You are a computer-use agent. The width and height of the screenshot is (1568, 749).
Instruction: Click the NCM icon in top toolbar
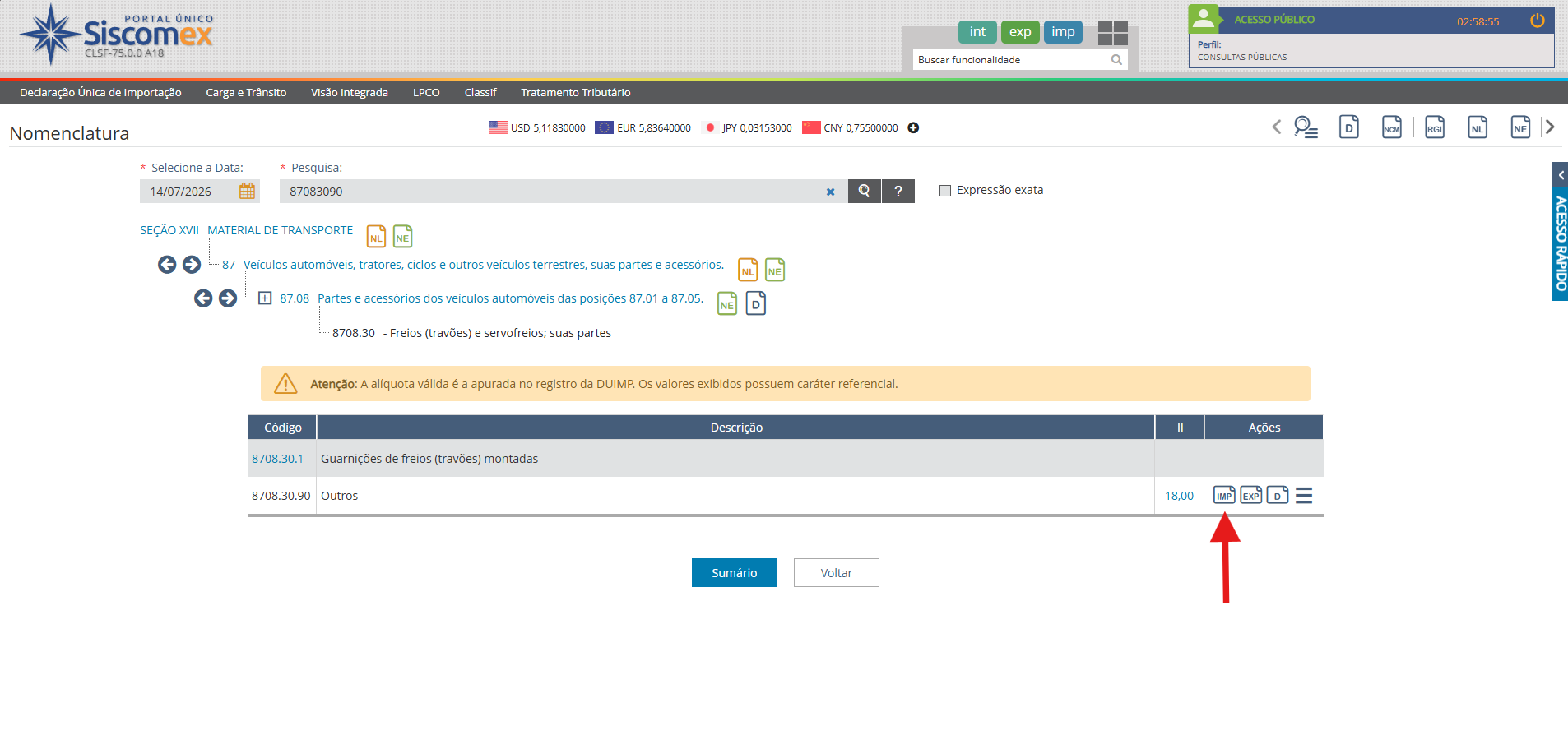pyautogui.click(x=1392, y=127)
